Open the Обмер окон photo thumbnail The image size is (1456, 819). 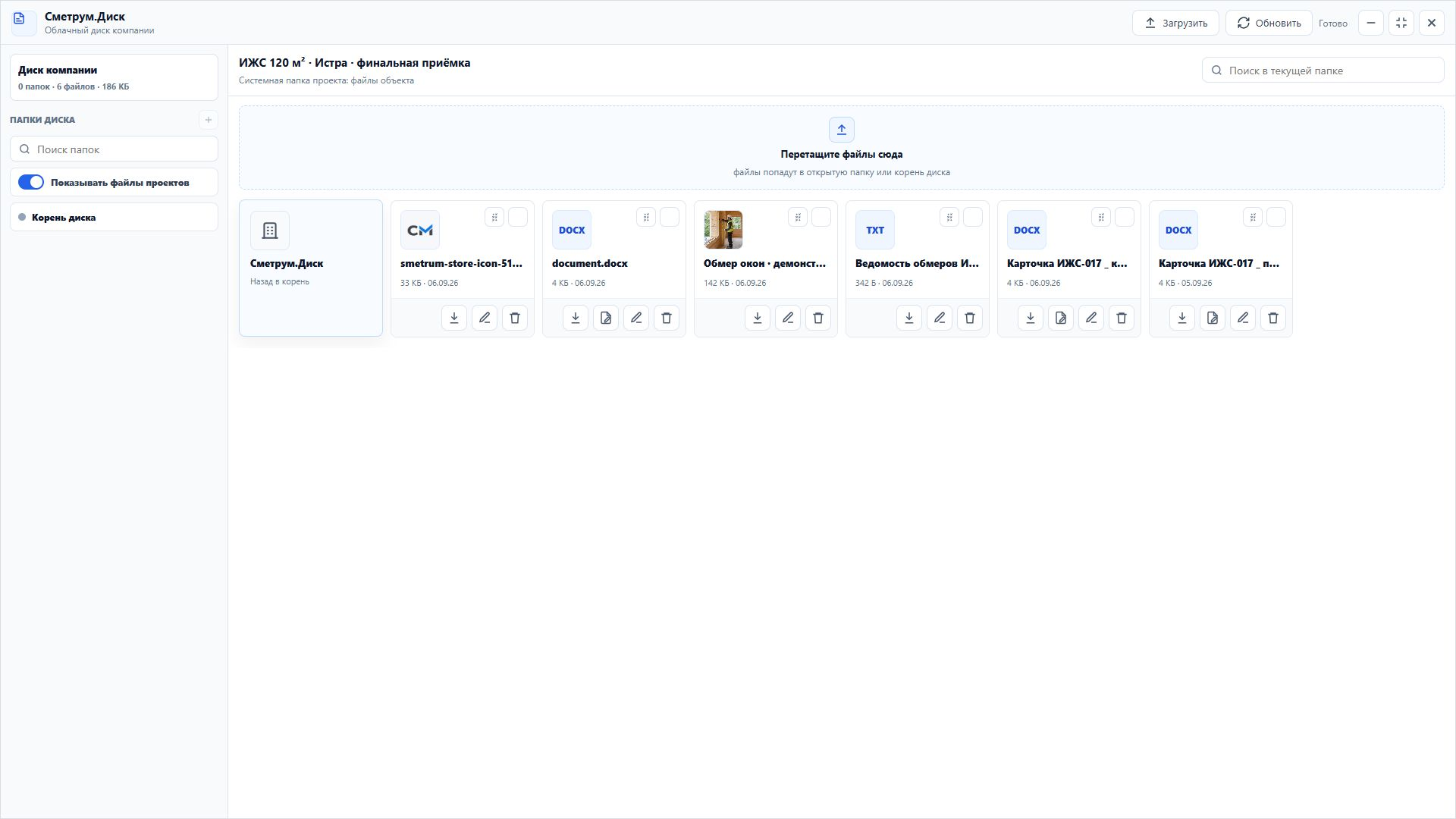point(723,230)
